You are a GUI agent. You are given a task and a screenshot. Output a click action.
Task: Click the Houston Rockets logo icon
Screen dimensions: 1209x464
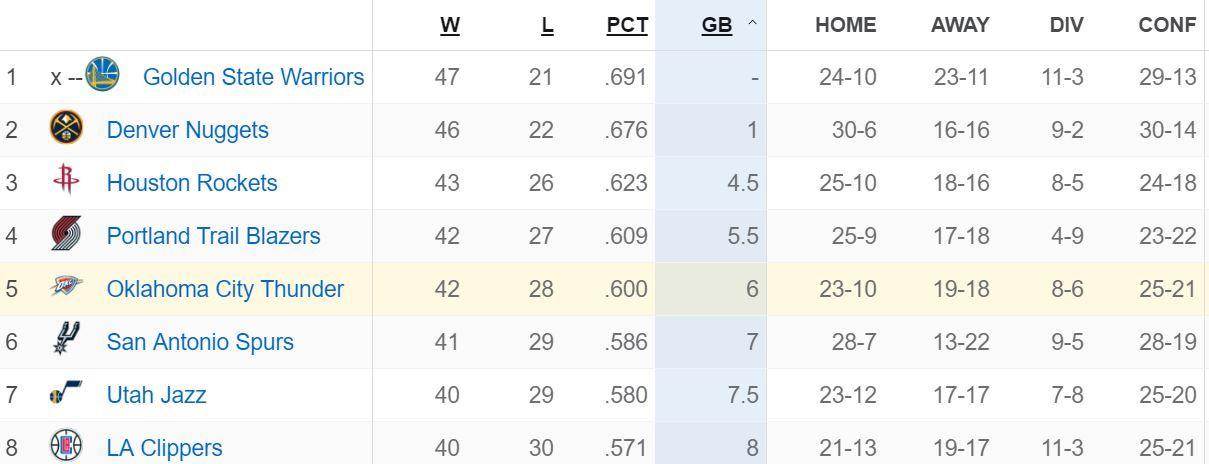click(66, 182)
